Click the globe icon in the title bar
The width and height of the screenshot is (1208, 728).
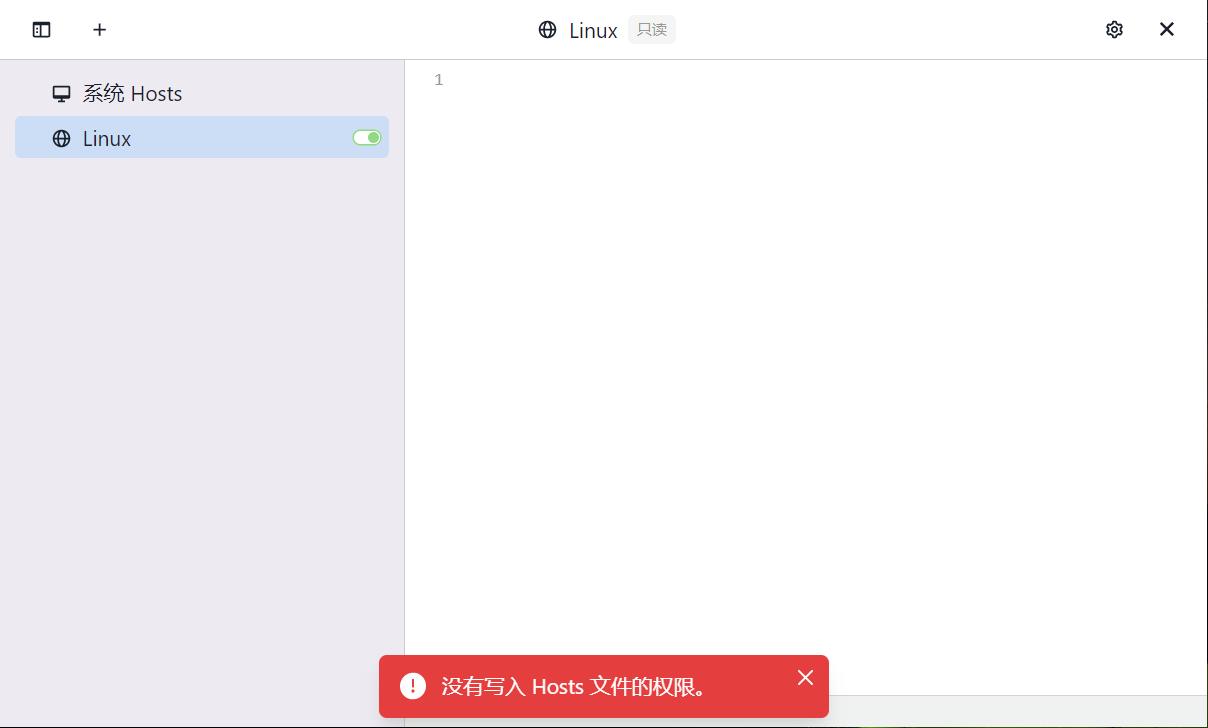point(547,30)
